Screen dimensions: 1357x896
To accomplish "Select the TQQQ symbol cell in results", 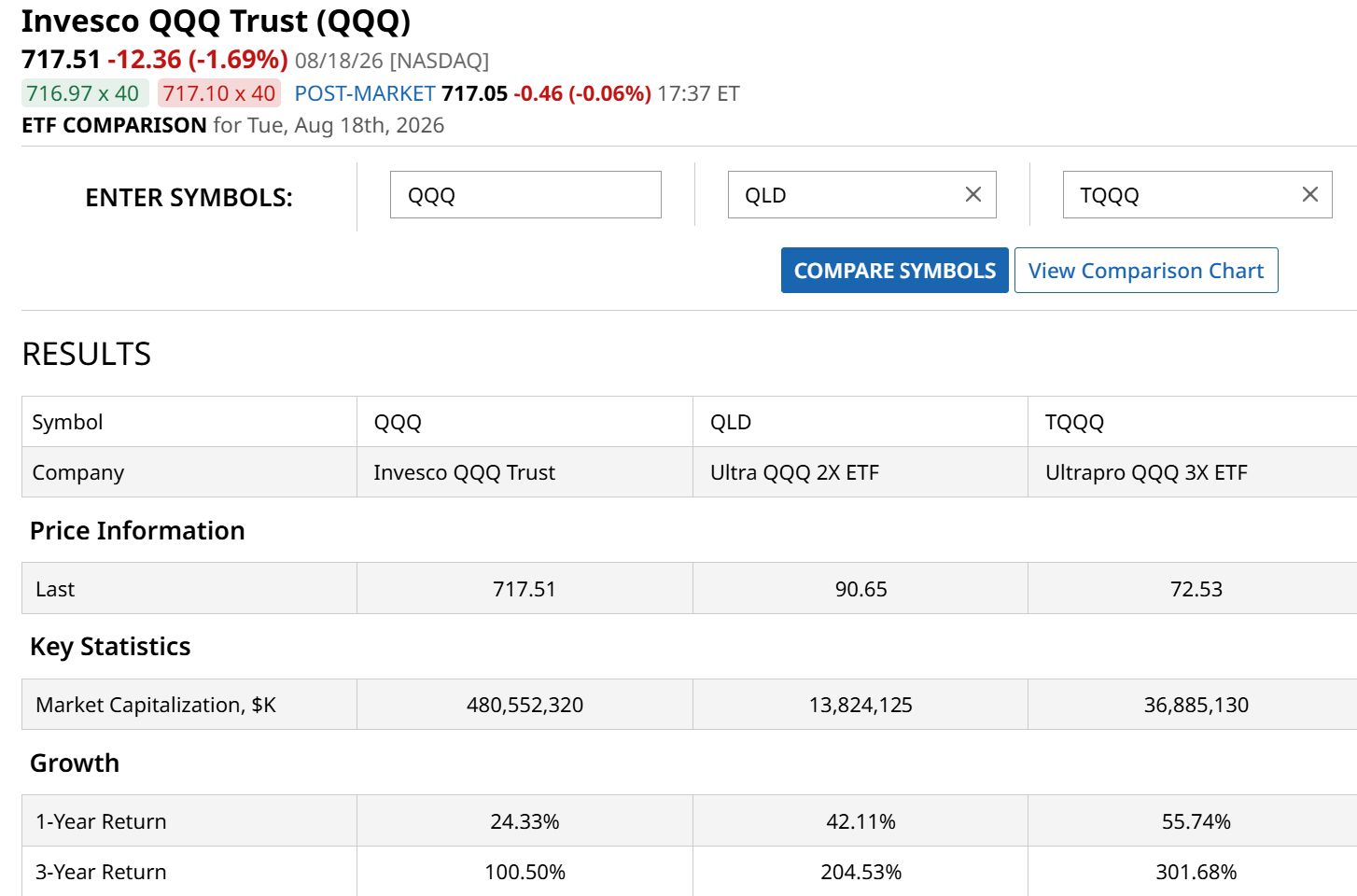I will (x=1193, y=422).
